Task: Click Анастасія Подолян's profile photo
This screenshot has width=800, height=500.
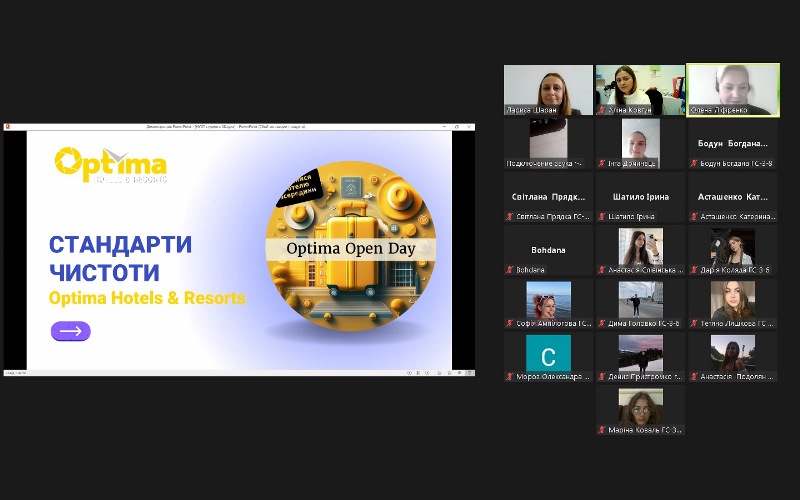Action: point(733,353)
